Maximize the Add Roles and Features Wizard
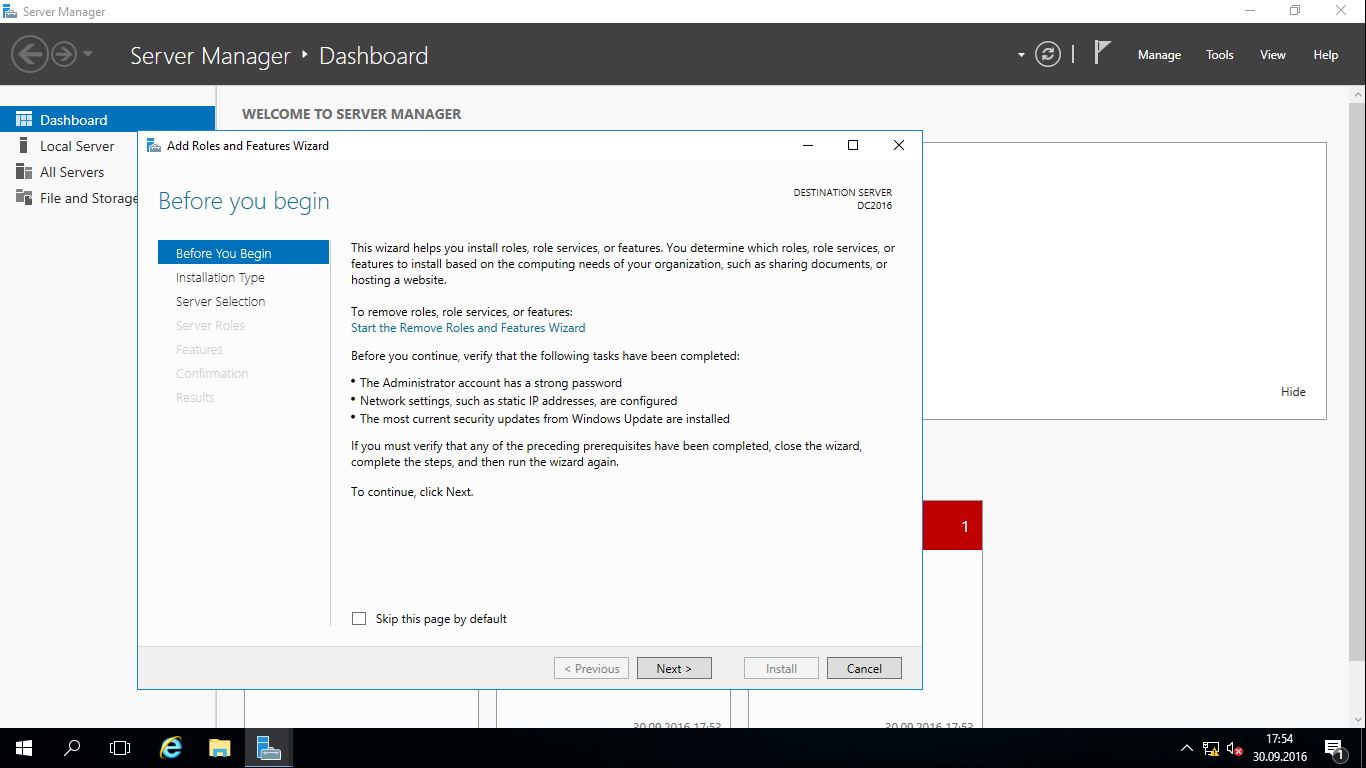This screenshot has height=768, width=1366. click(x=853, y=145)
